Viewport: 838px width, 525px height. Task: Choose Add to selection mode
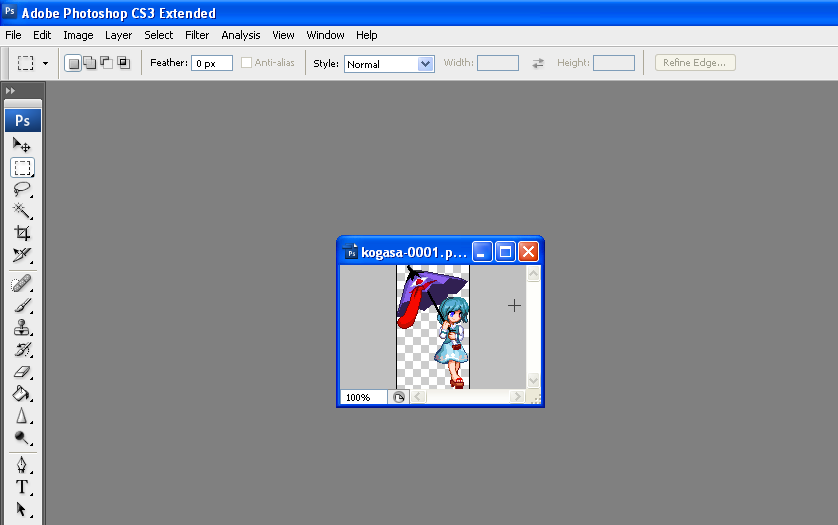(90, 63)
